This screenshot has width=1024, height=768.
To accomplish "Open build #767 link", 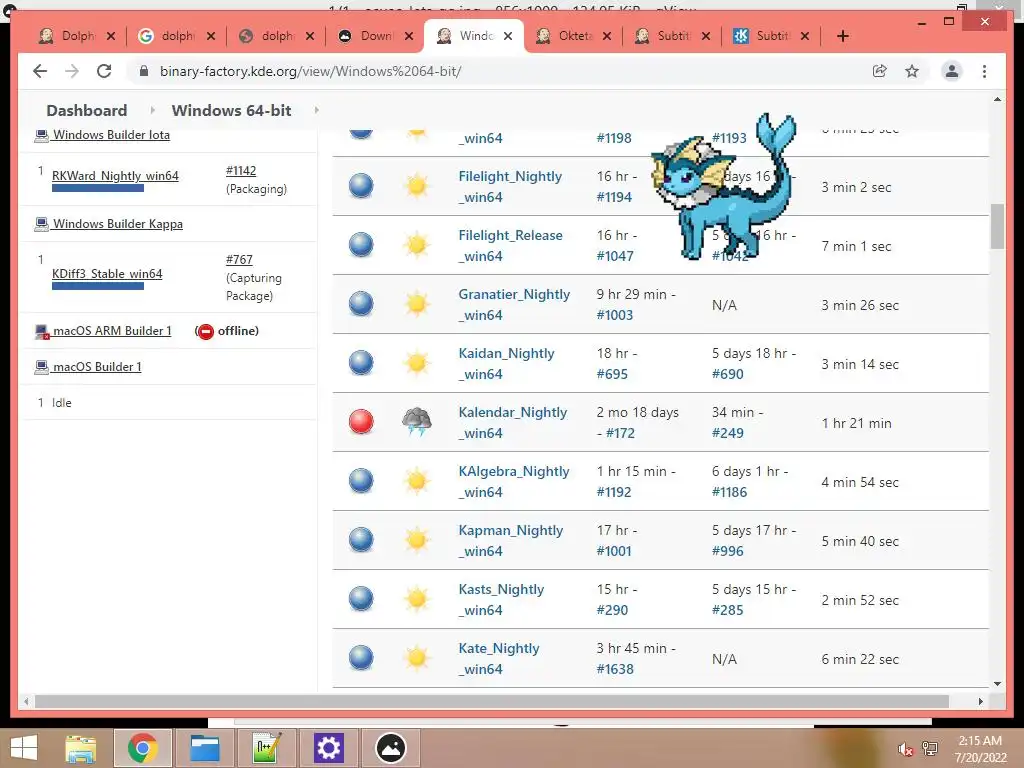I will point(239,259).
